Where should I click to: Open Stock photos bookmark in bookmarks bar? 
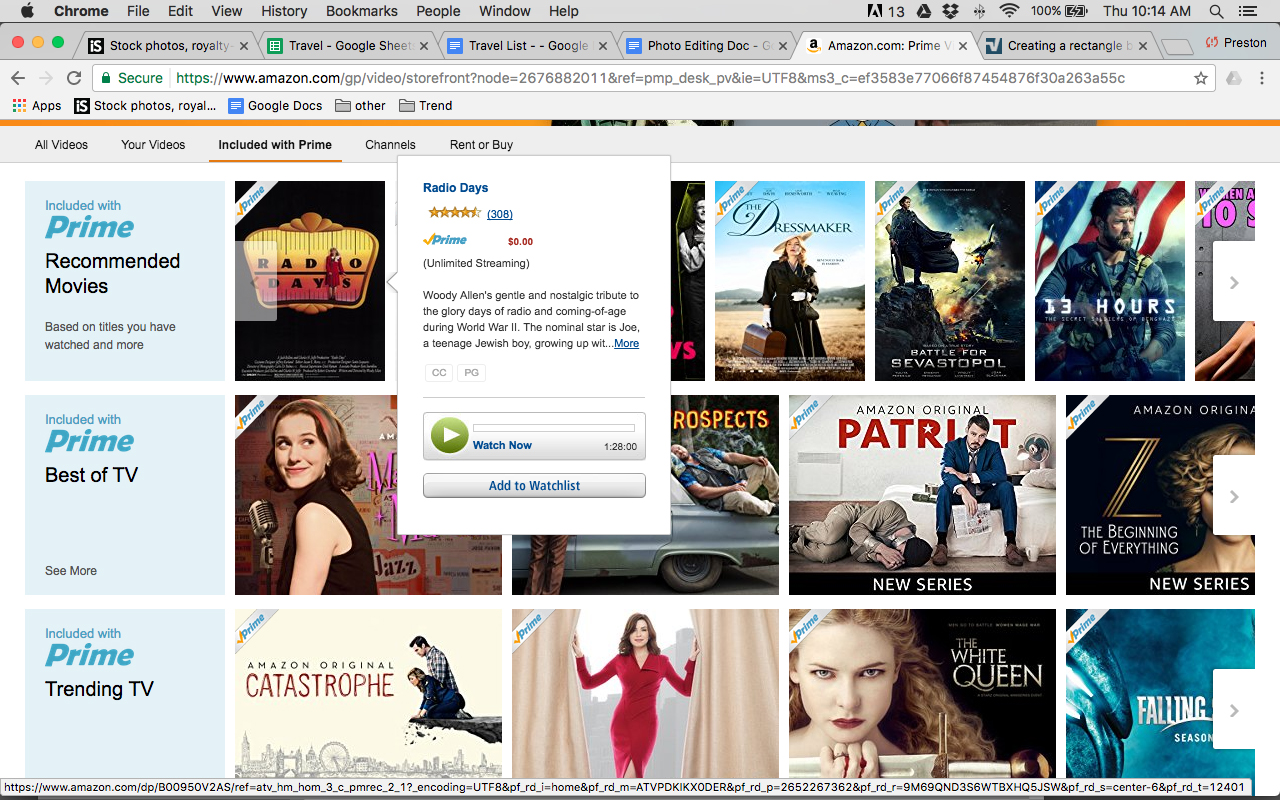click(145, 105)
